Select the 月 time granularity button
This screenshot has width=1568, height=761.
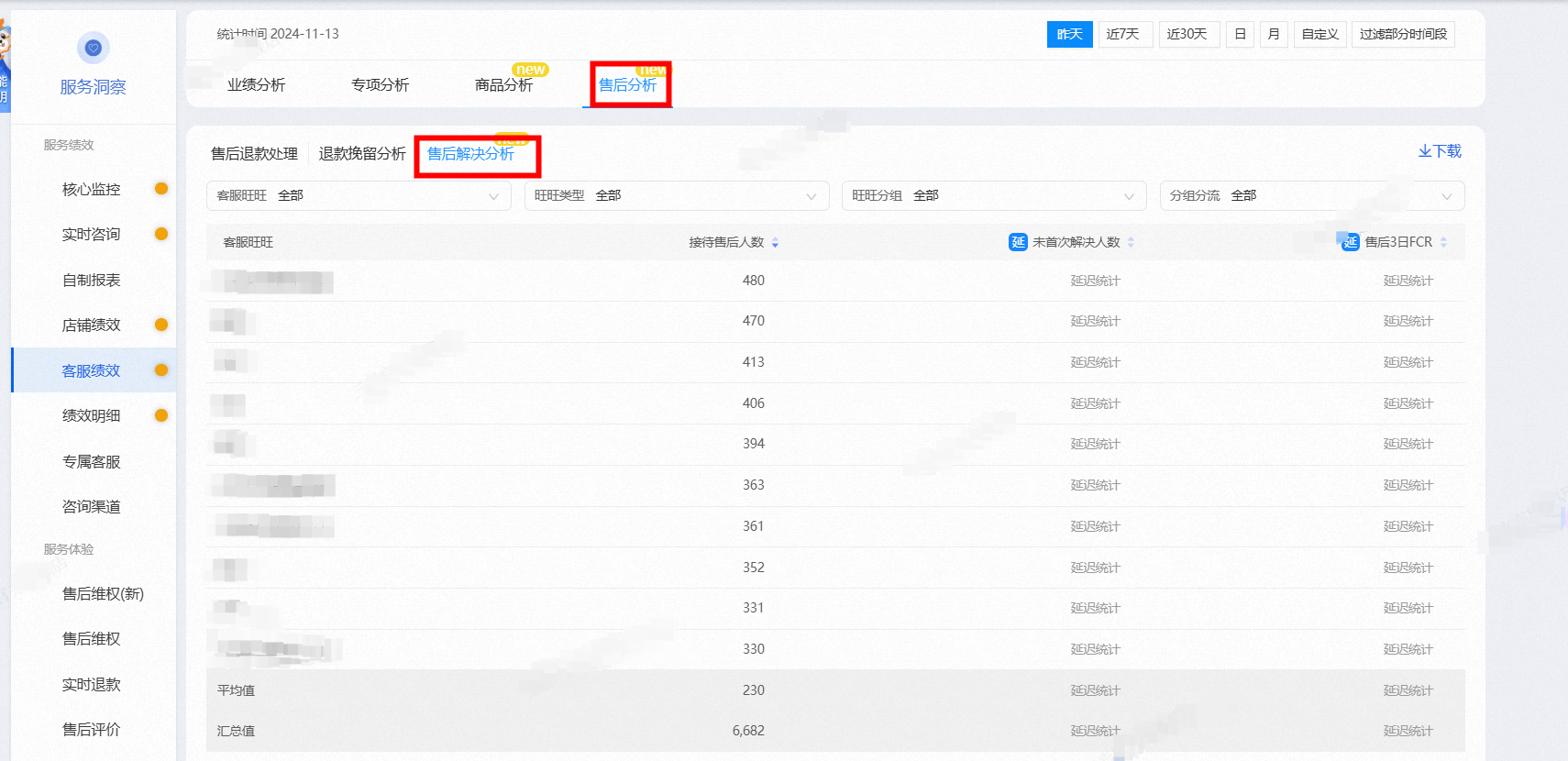1274,34
